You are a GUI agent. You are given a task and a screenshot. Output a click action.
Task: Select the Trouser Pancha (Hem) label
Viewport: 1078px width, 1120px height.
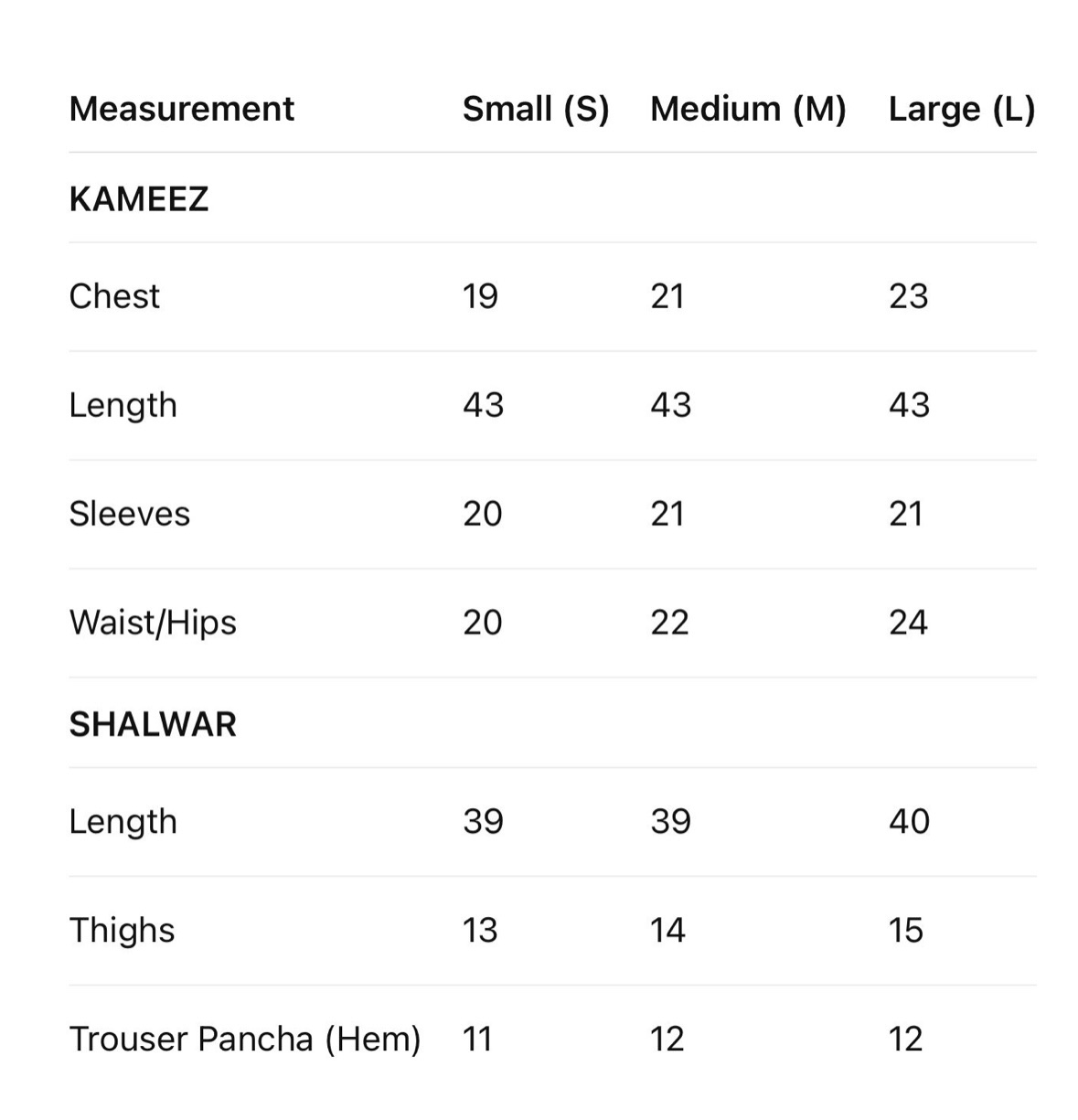coord(245,1039)
